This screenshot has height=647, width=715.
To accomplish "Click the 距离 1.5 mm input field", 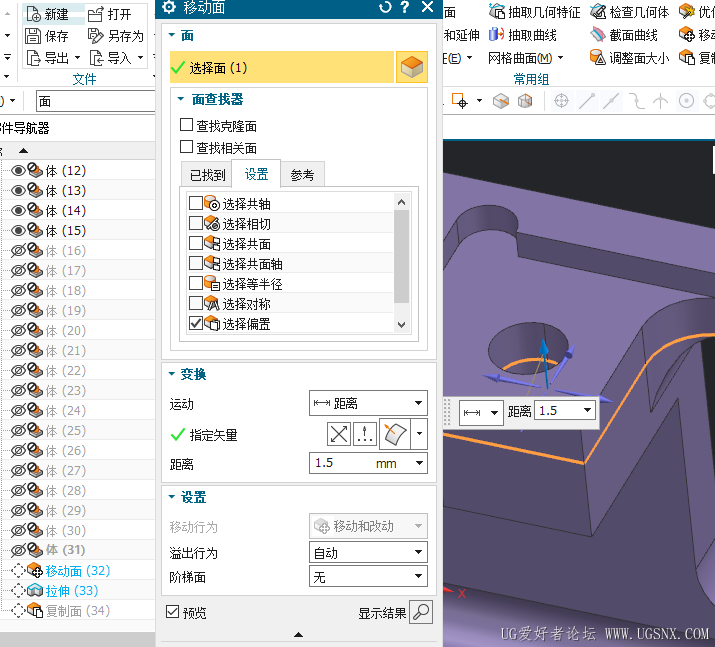I will tap(368, 463).
